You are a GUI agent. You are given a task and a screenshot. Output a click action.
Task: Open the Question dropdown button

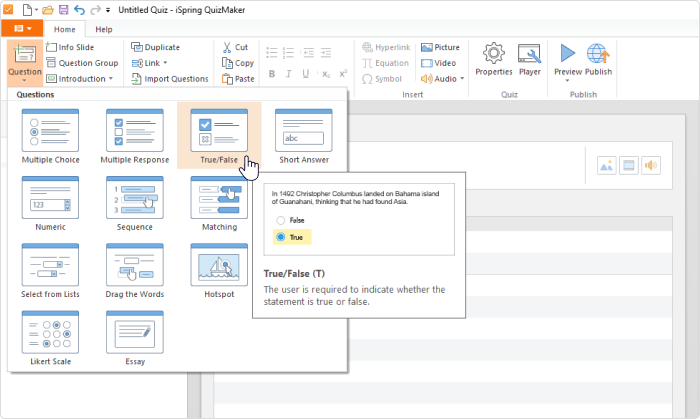[25, 63]
